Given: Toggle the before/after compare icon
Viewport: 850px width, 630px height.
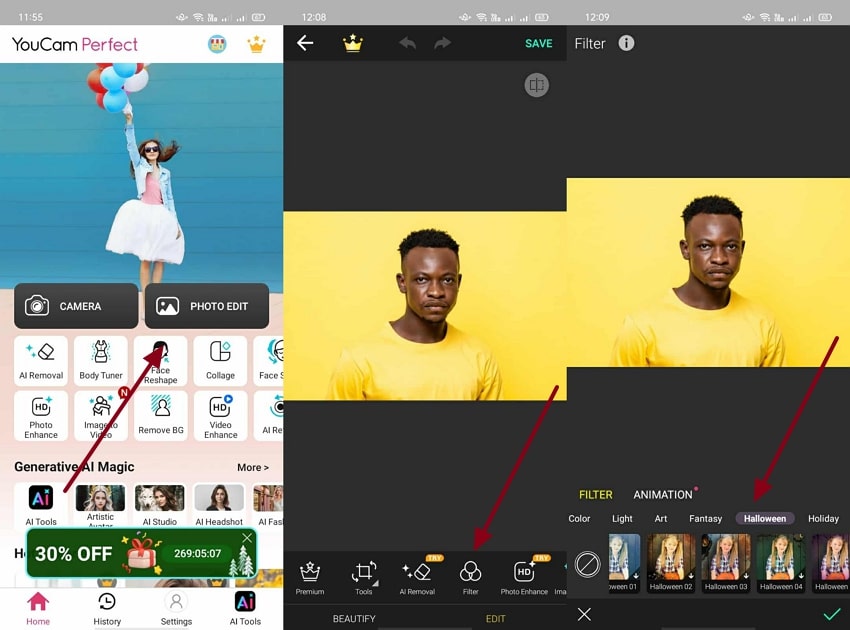Looking at the screenshot, I should click(537, 85).
